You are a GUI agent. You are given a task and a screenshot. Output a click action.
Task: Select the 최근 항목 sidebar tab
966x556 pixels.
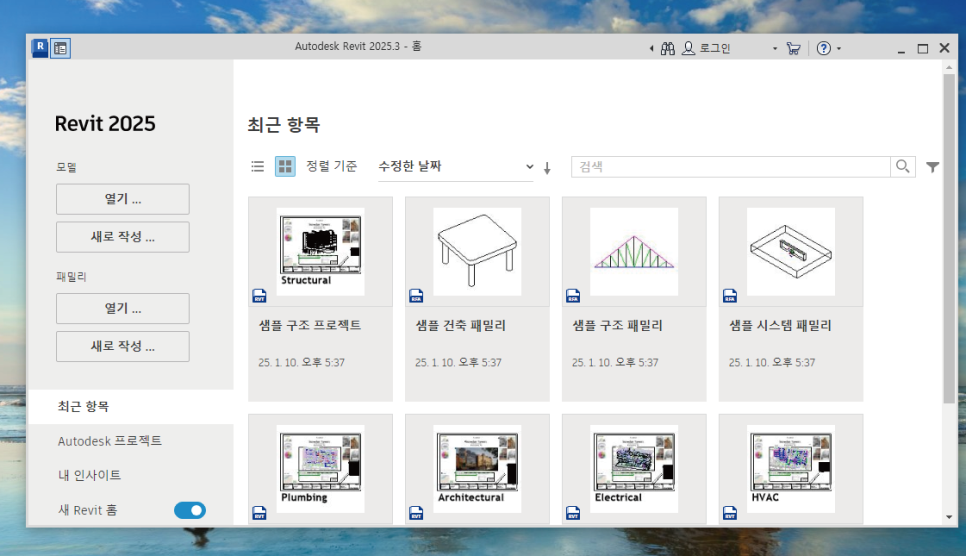tap(131, 406)
